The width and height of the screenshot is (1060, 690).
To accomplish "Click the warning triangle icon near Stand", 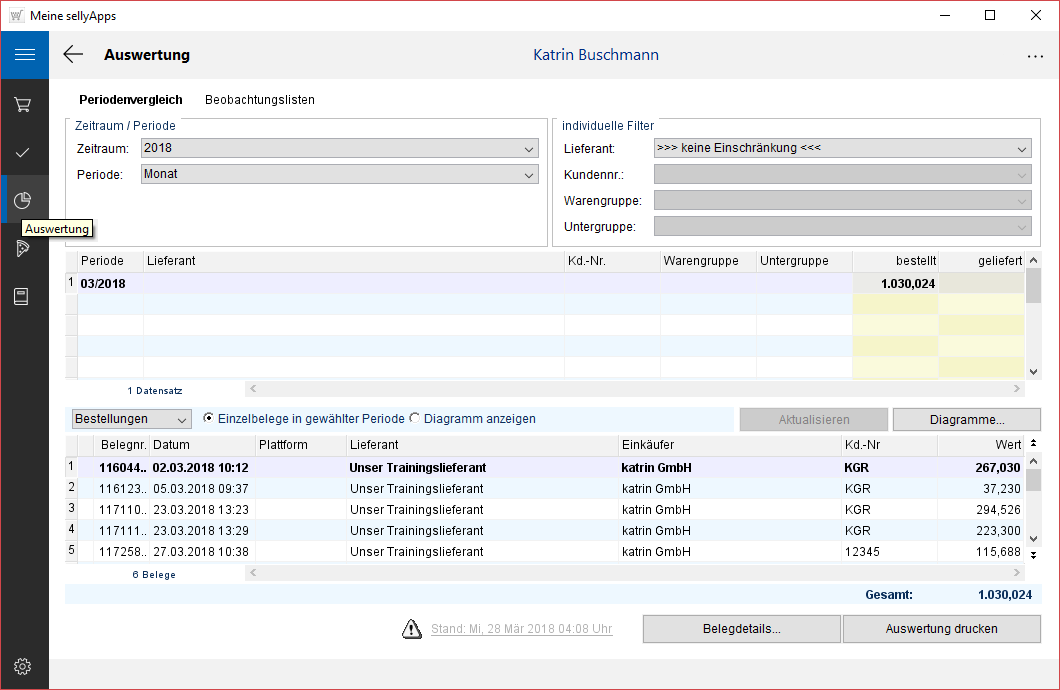I will tap(412, 629).
